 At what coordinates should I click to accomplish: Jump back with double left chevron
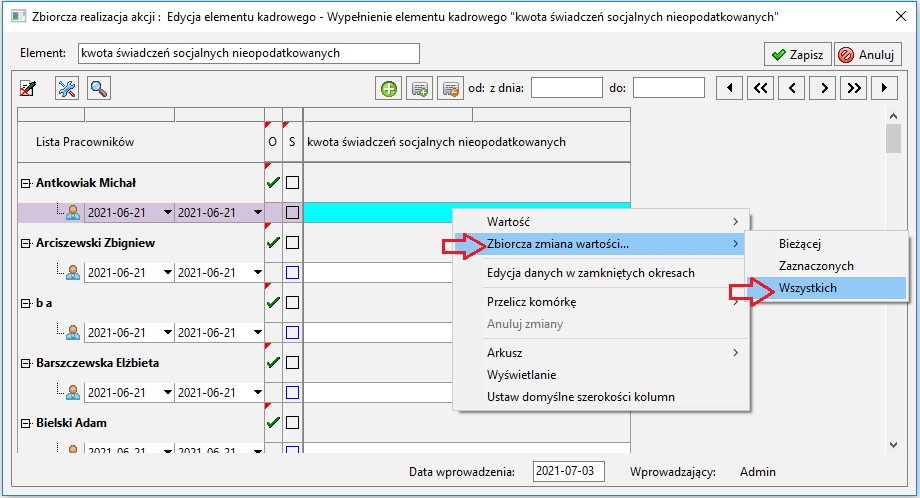[760, 89]
